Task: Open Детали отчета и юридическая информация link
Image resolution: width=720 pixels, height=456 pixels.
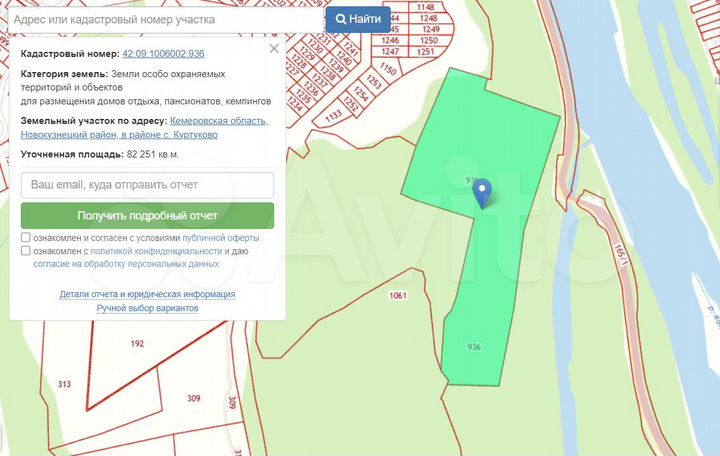Action: pos(147,294)
